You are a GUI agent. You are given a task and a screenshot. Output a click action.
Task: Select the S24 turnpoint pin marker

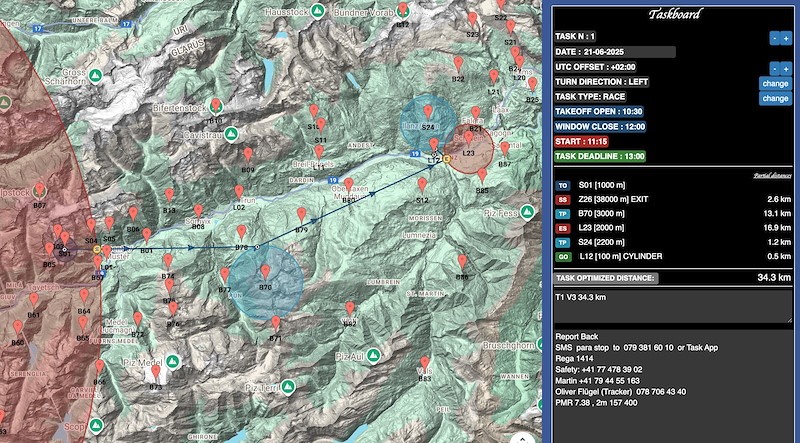click(x=429, y=111)
